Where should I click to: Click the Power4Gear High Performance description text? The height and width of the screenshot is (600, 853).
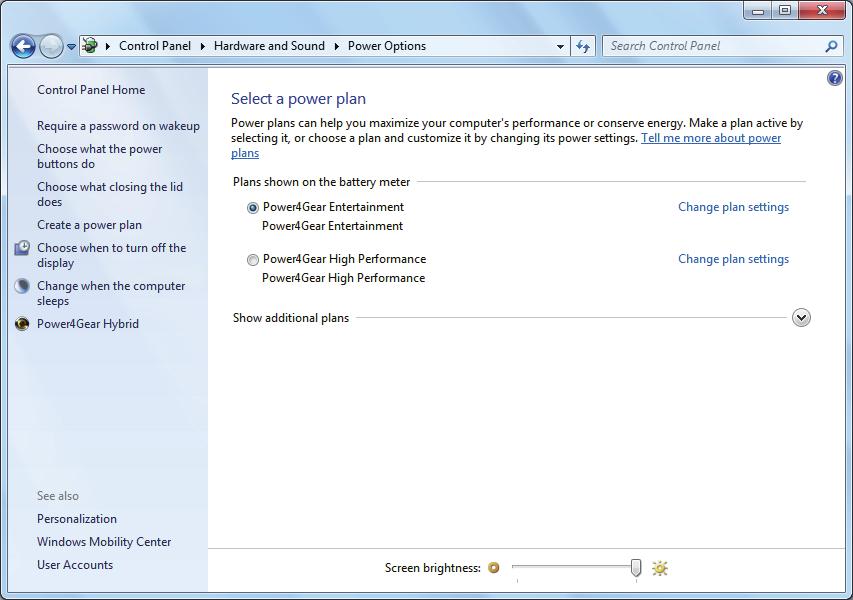pos(343,278)
